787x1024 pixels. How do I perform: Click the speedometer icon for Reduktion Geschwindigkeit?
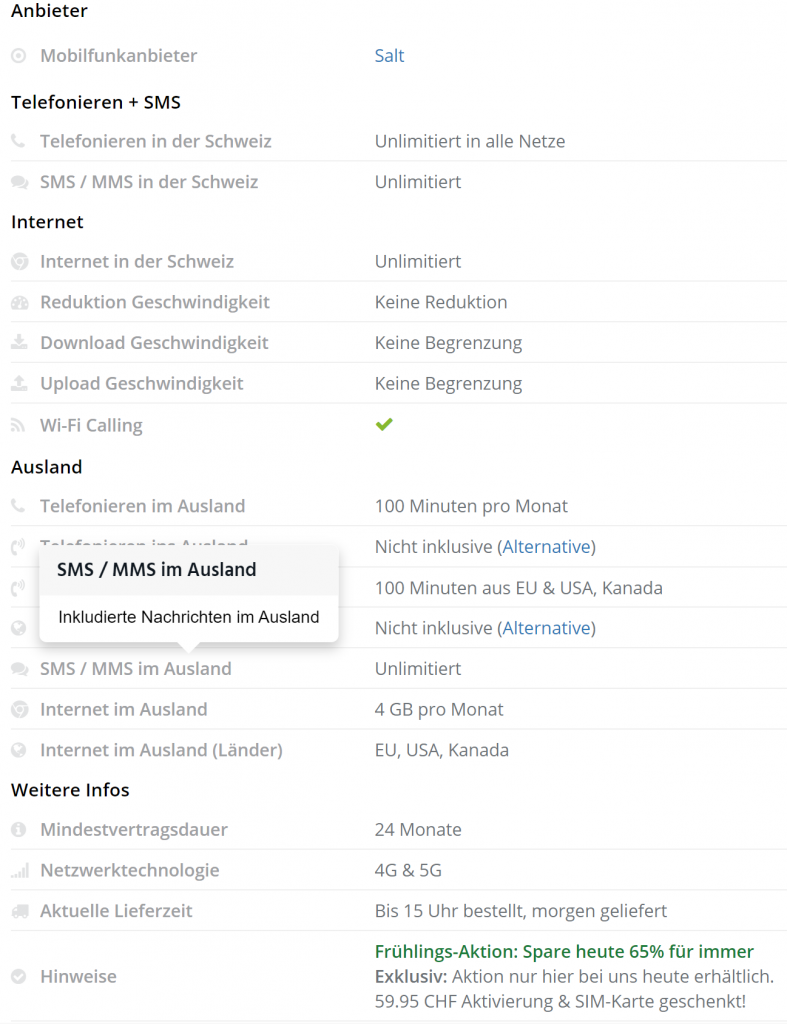click(19, 303)
